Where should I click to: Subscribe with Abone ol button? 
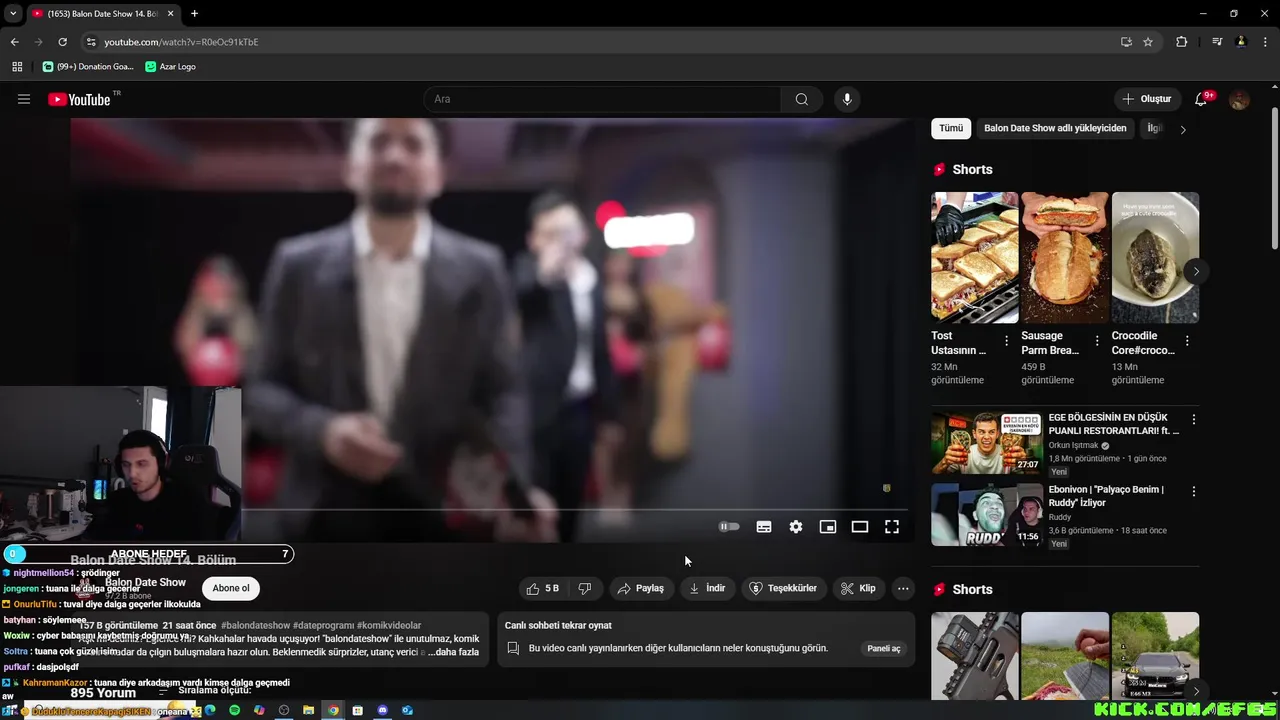point(231,588)
